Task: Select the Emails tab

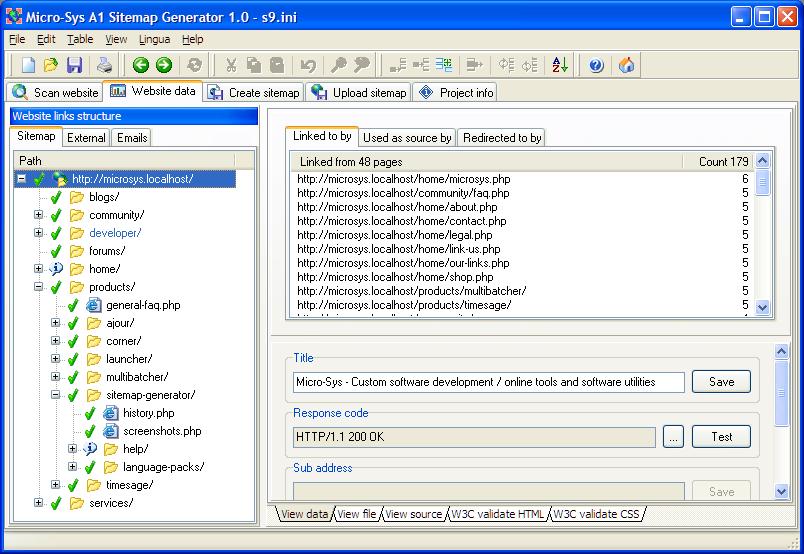Action: (132, 137)
